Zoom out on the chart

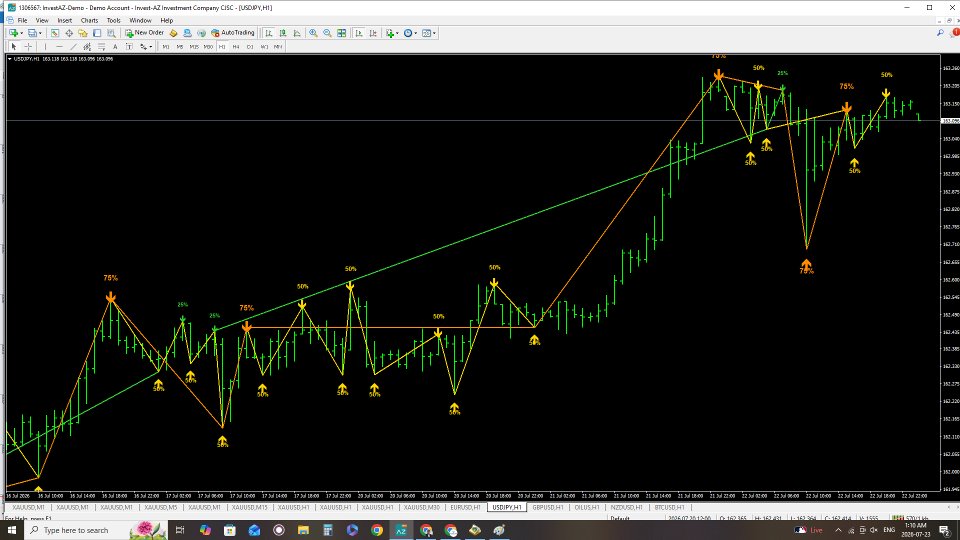(328, 33)
